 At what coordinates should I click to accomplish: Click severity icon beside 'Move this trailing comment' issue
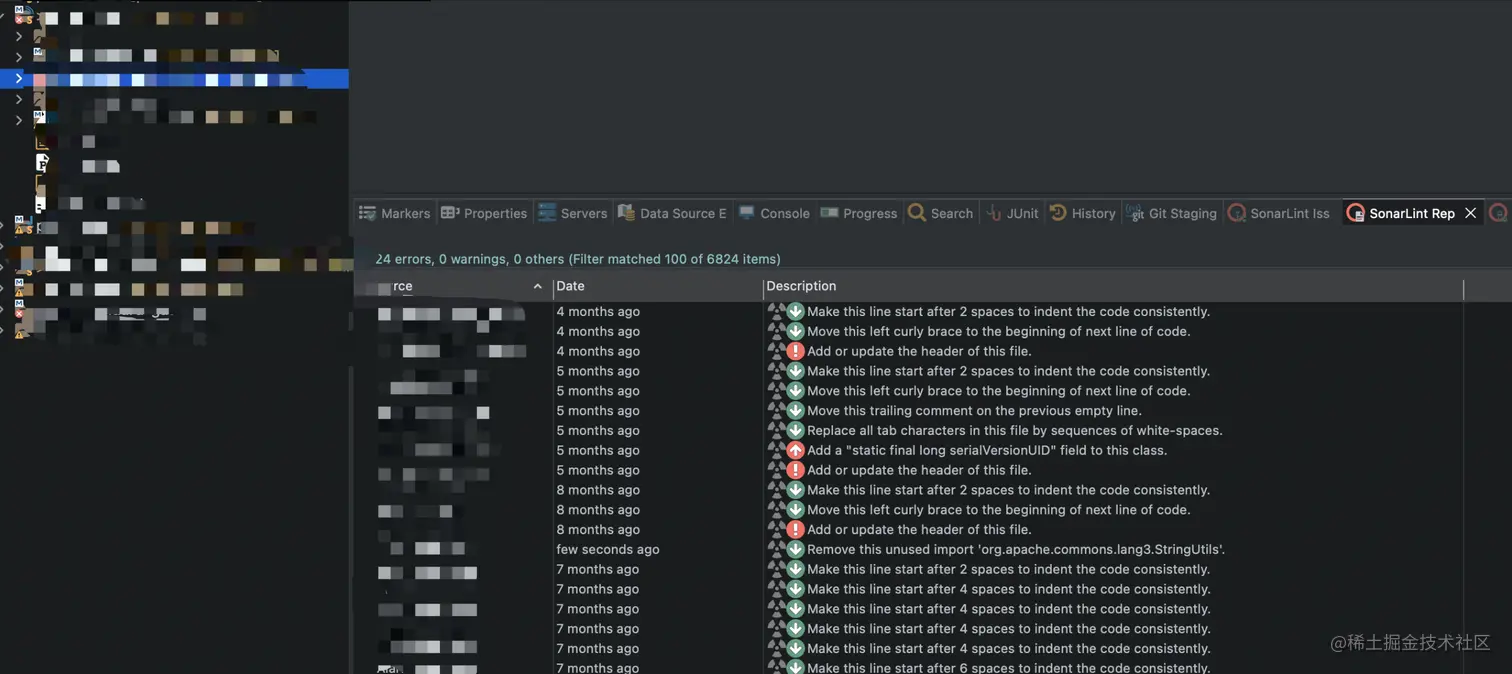(795, 410)
